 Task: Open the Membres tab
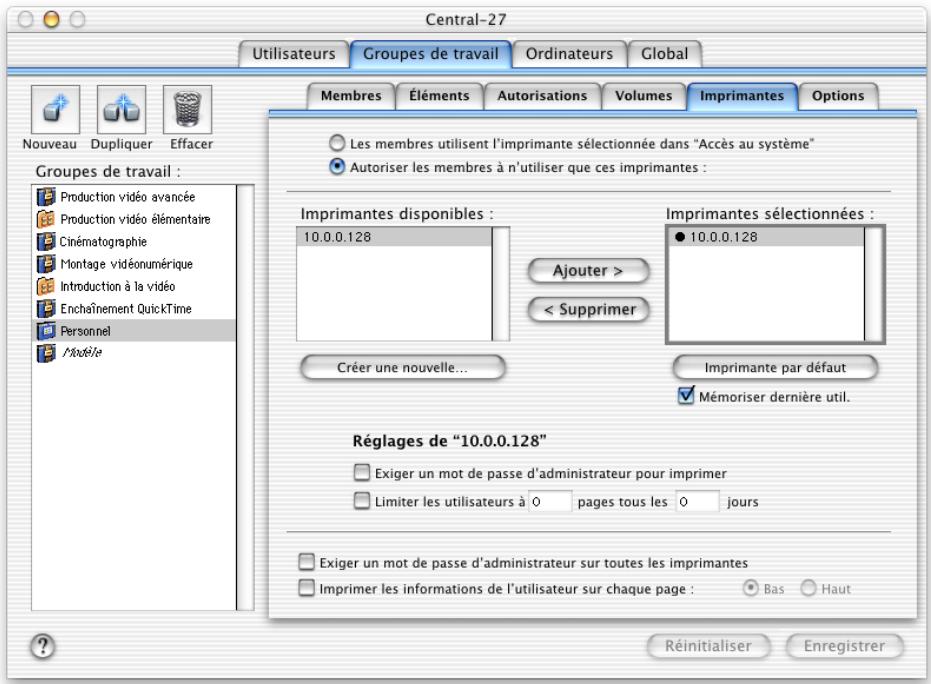coord(351,96)
